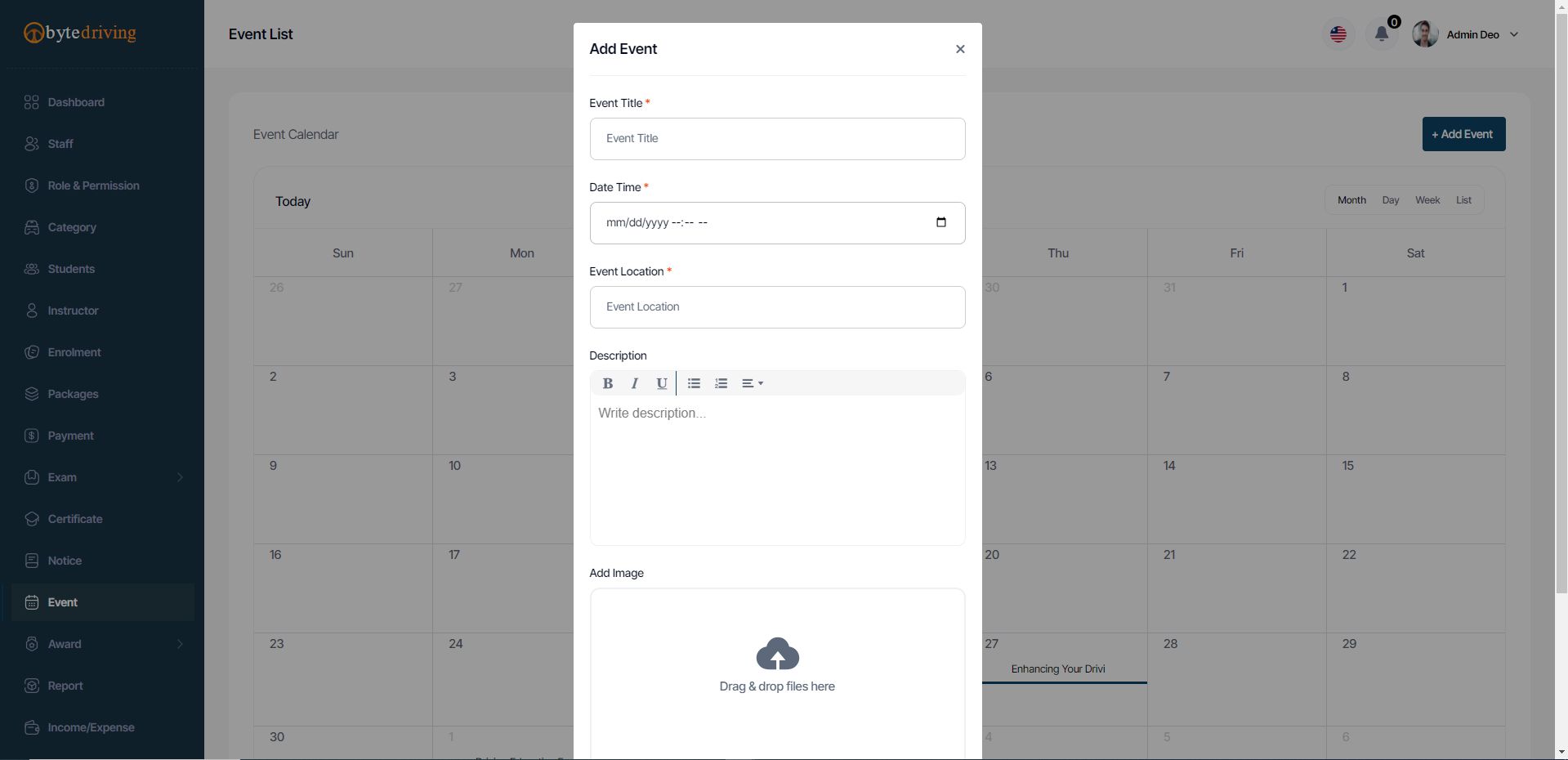Insert unordered bullet list

694,383
